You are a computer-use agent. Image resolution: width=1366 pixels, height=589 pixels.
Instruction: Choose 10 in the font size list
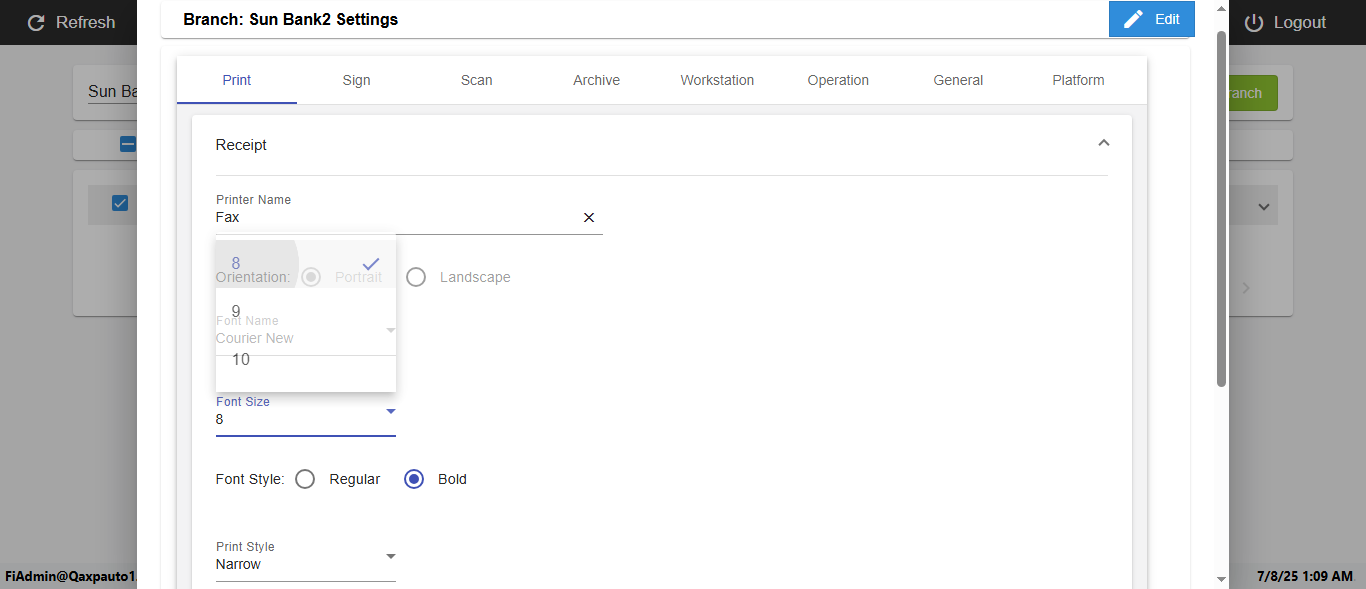tap(241, 359)
